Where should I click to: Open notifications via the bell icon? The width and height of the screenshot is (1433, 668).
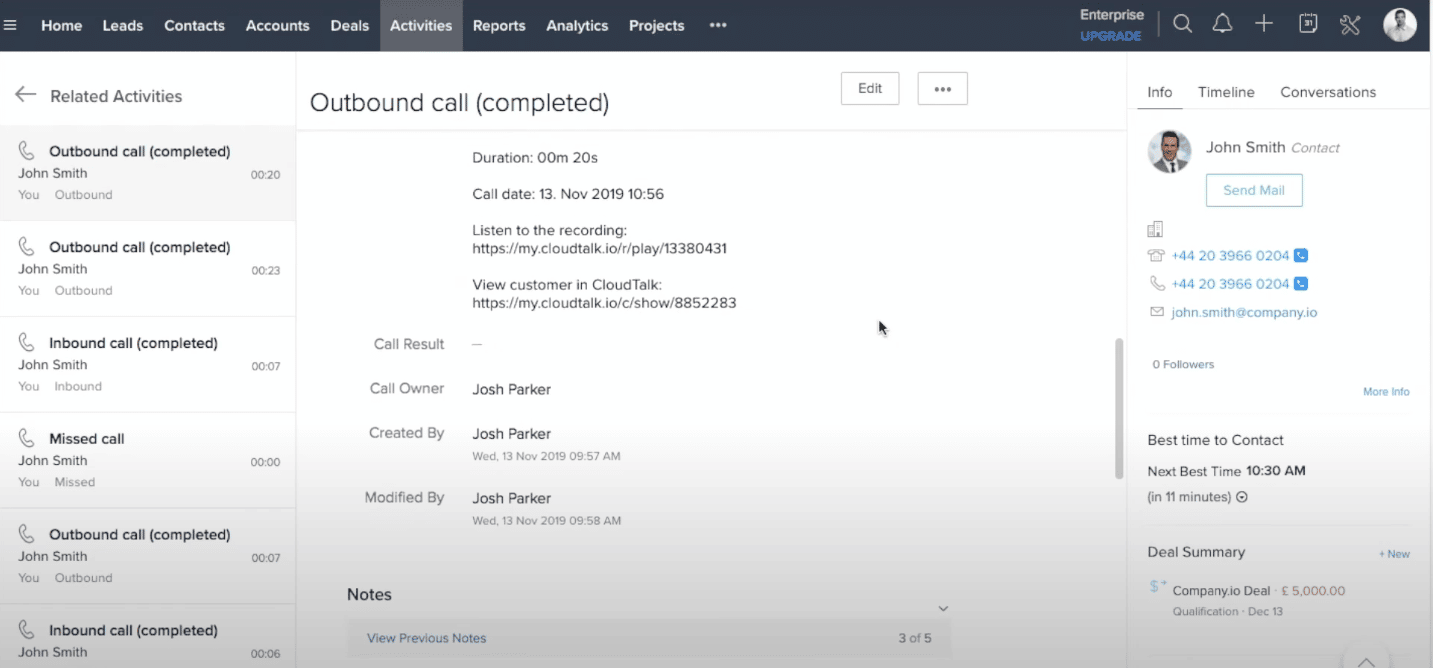[1222, 22]
